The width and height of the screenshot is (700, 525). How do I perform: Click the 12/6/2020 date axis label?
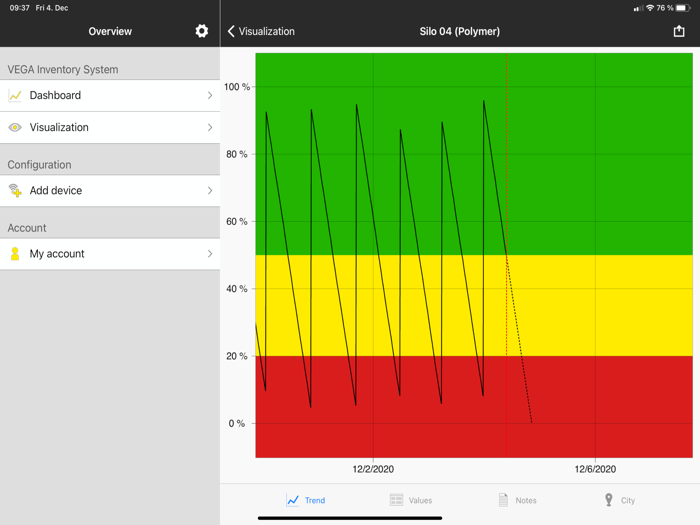click(x=595, y=469)
